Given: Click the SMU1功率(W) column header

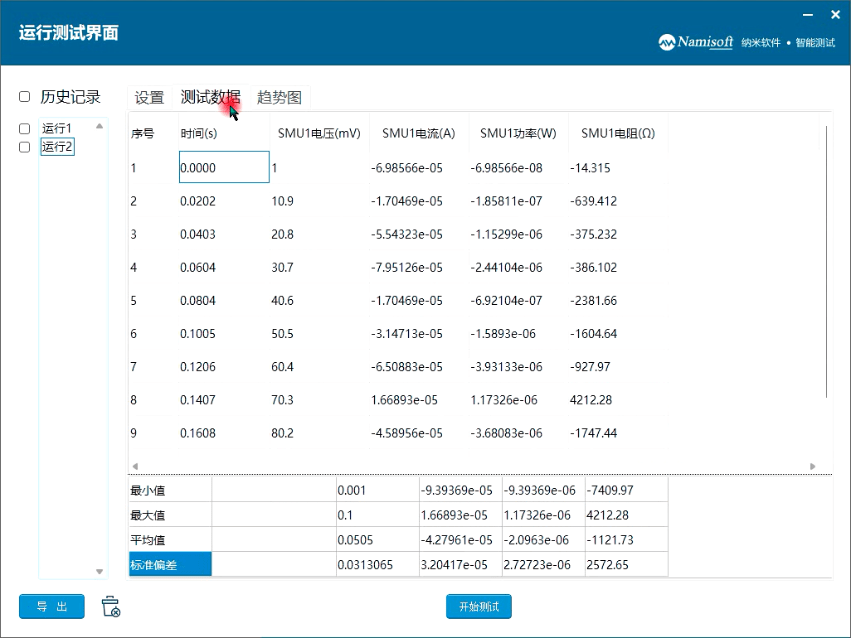Looking at the screenshot, I should pyautogui.click(x=518, y=133).
